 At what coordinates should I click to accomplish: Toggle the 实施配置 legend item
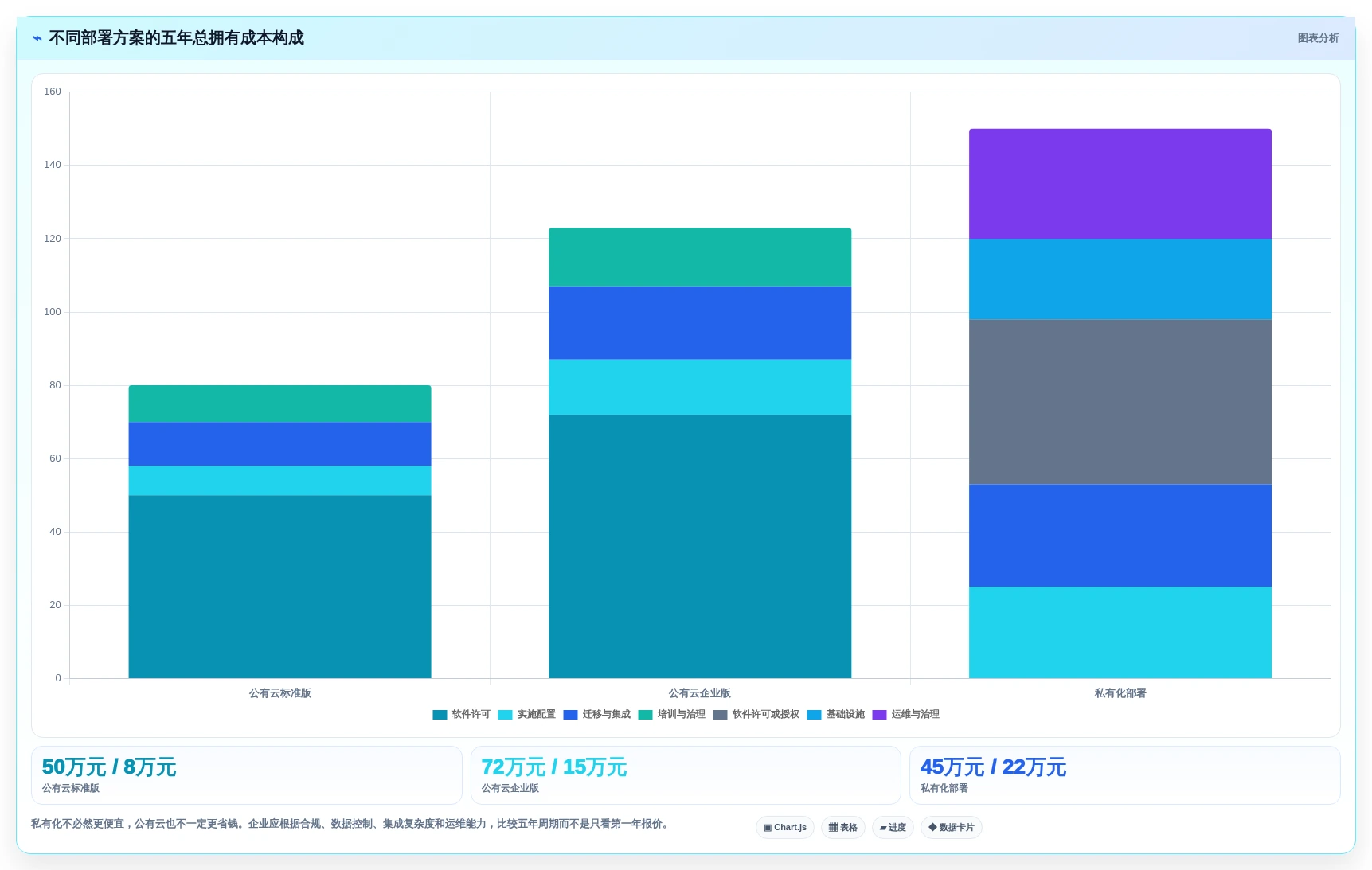tap(526, 715)
